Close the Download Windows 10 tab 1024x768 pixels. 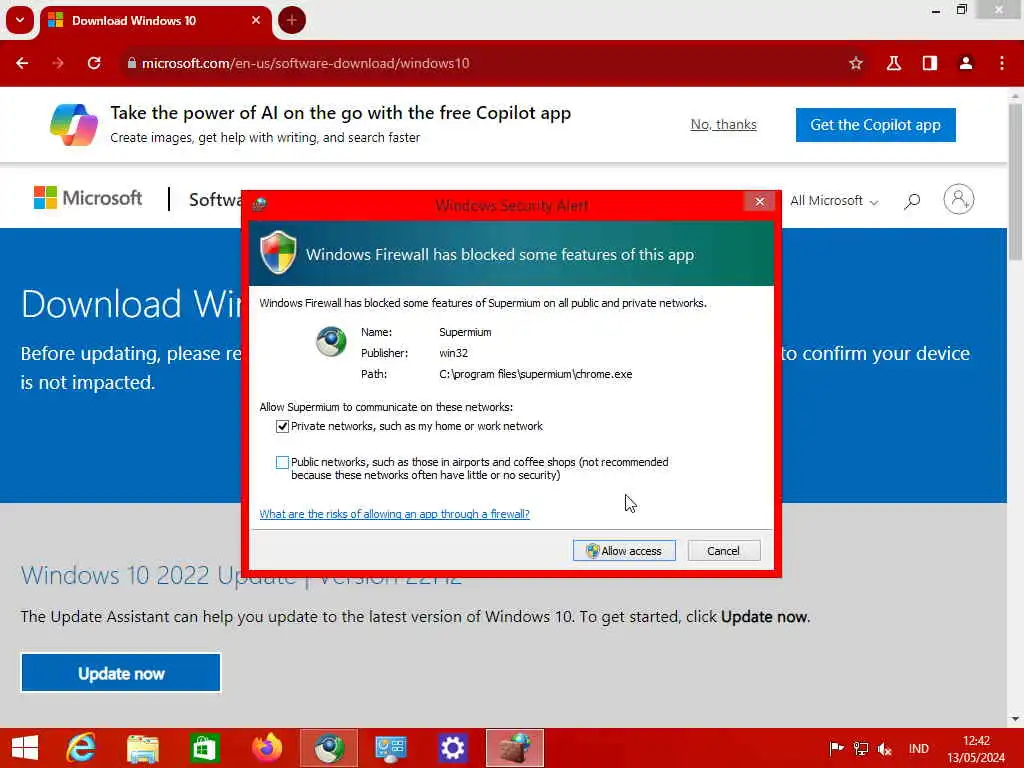point(256,20)
